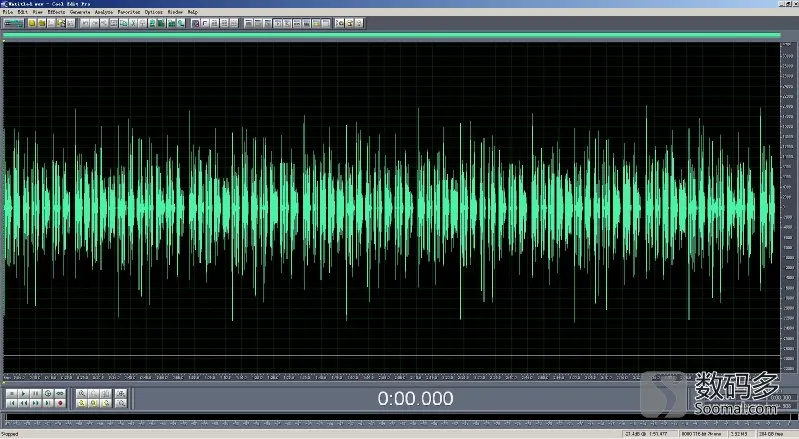Open the Effects menu
Screen dimensions: 799x439
point(56,12)
